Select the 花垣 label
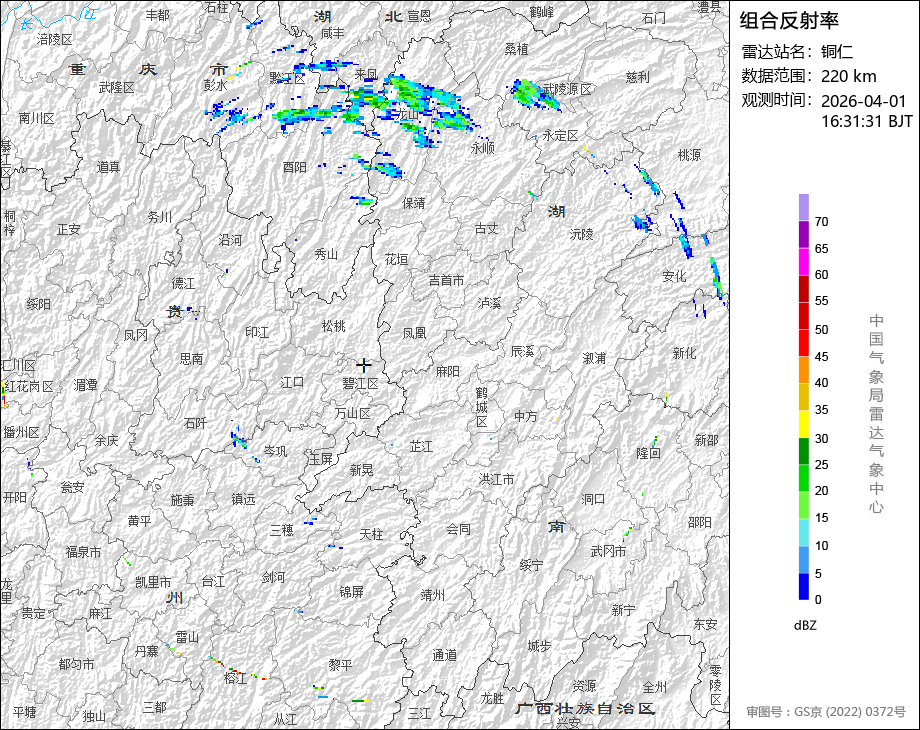 pos(397,259)
